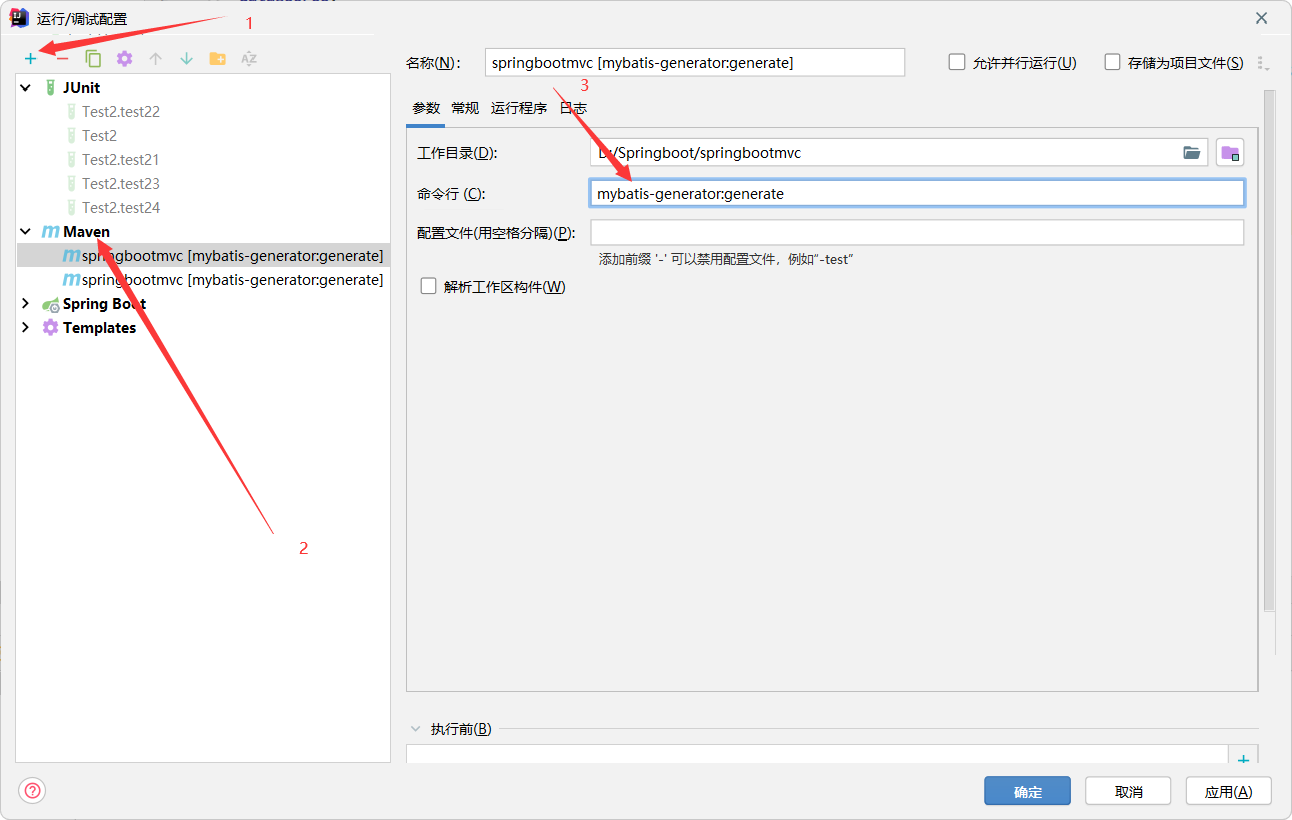Enable the 允许并行运行 checkbox

tap(957, 62)
